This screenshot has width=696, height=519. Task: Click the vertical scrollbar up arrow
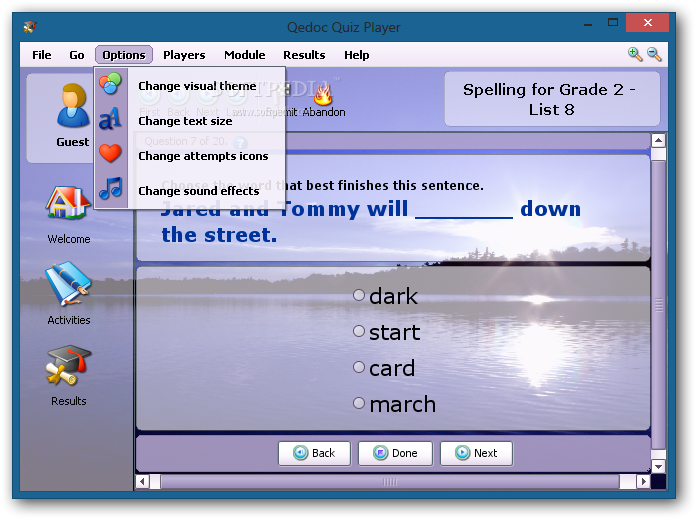(658, 141)
